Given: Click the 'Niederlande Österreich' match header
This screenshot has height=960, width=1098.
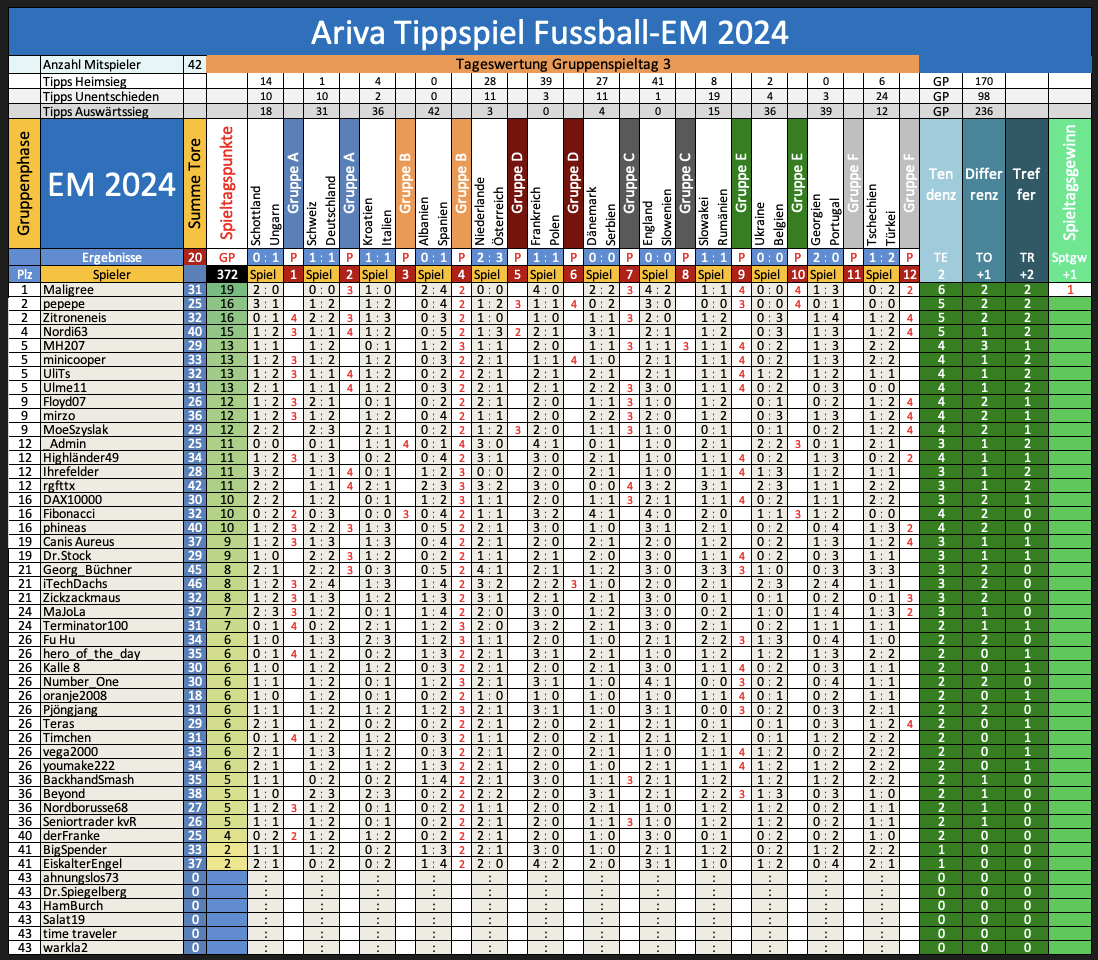Looking at the screenshot, I should click(489, 183).
